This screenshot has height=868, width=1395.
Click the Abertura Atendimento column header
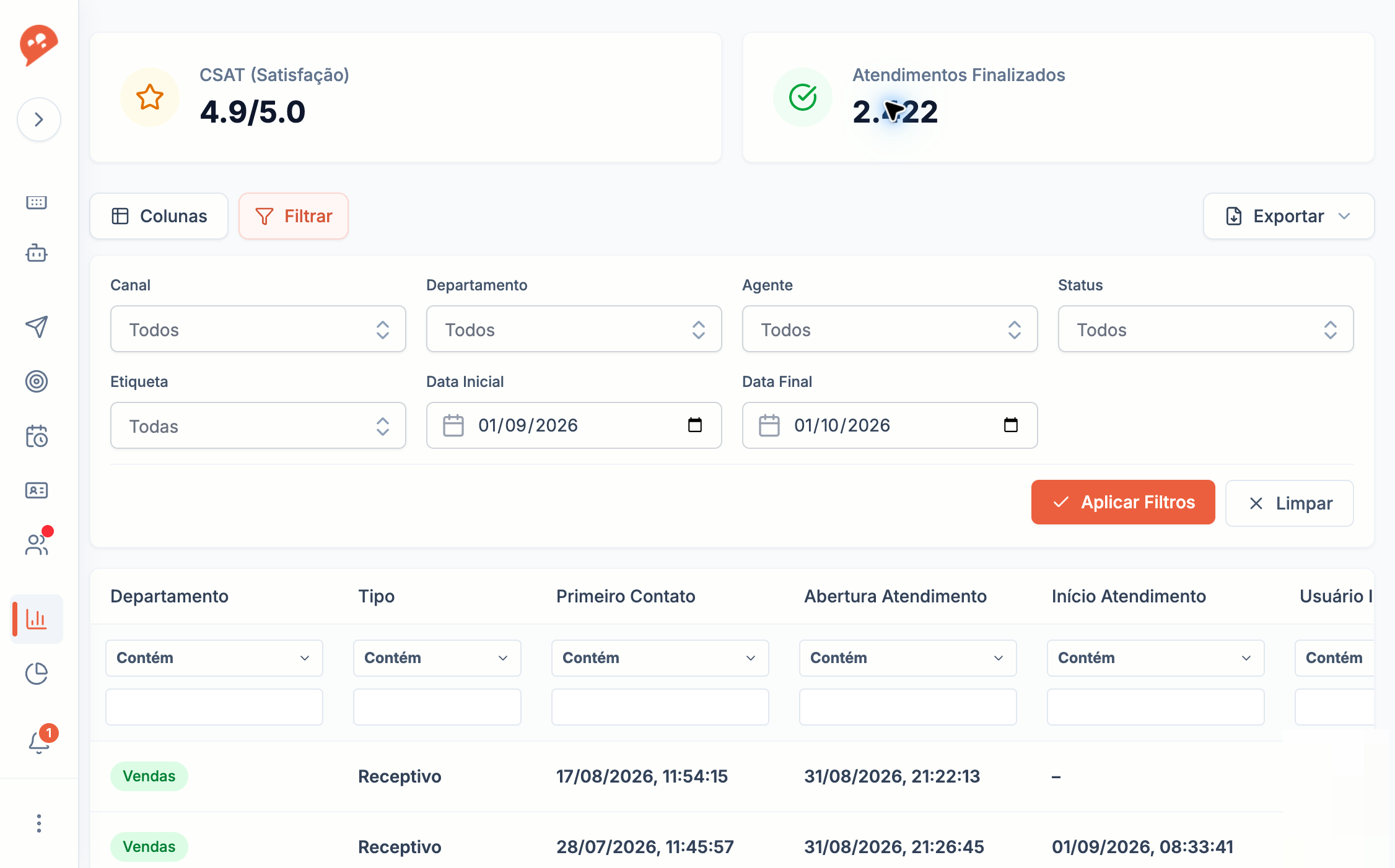tap(896, 596)
